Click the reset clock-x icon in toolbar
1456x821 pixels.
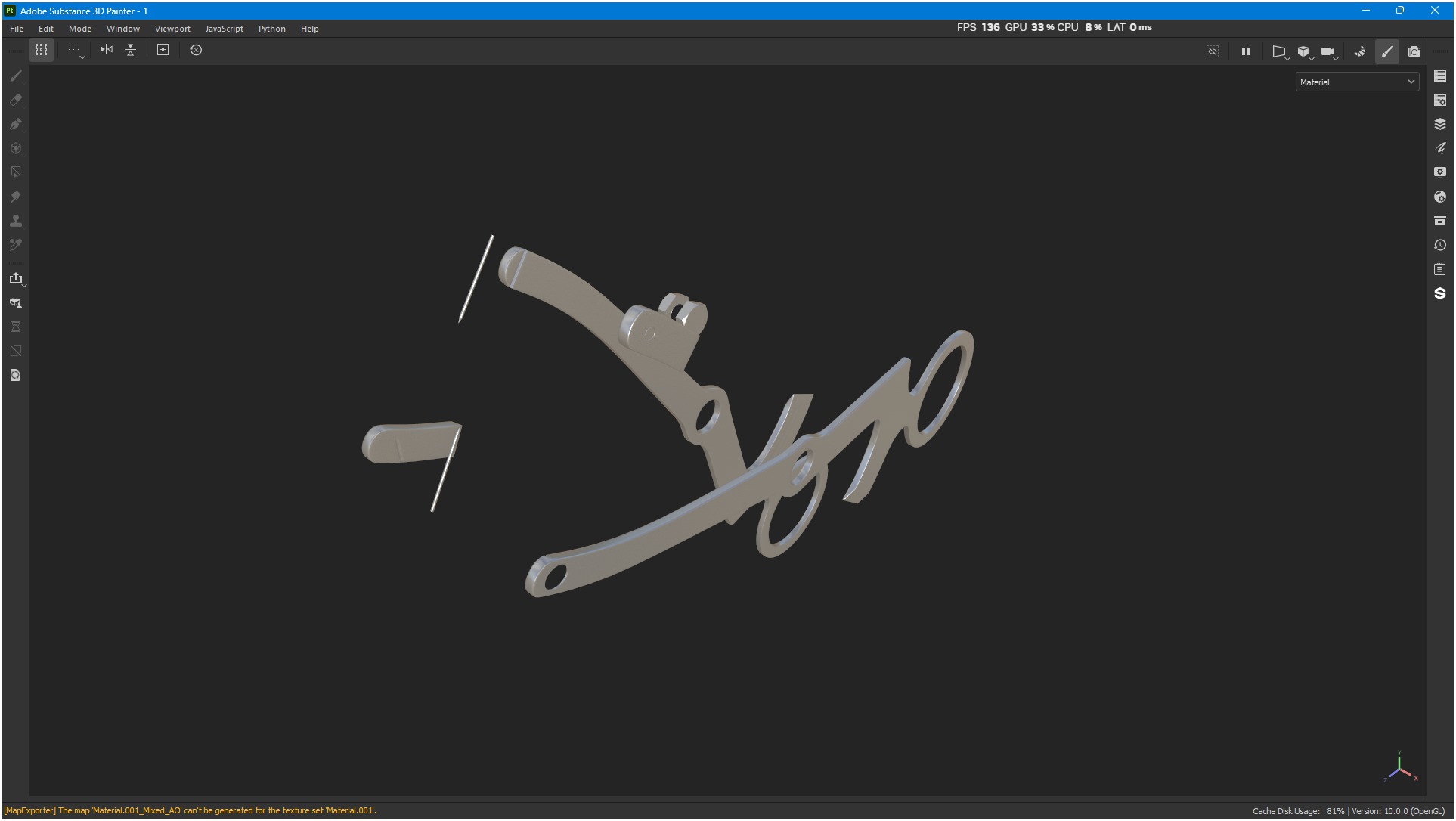196,50
